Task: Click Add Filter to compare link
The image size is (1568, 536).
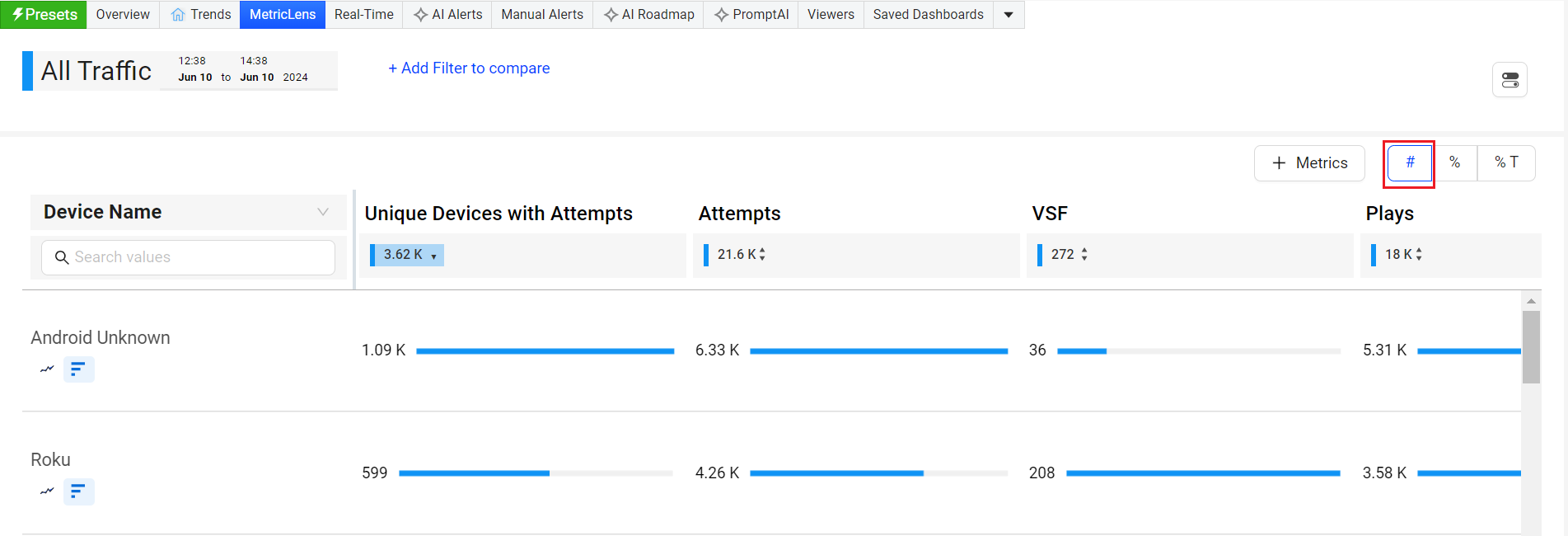Action: point(469,68)
